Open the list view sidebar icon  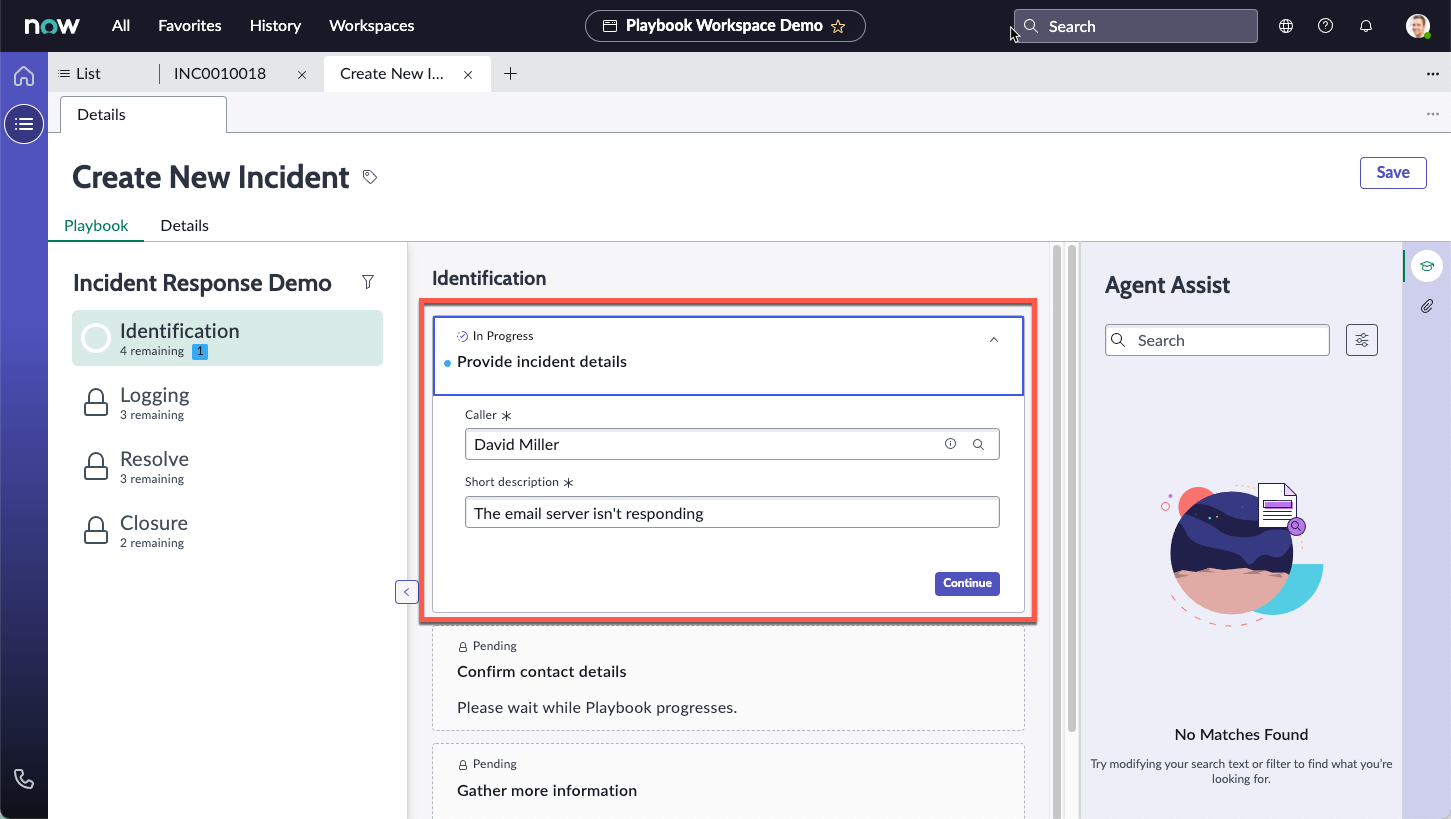pyautogui.click(x=24, y=124)
